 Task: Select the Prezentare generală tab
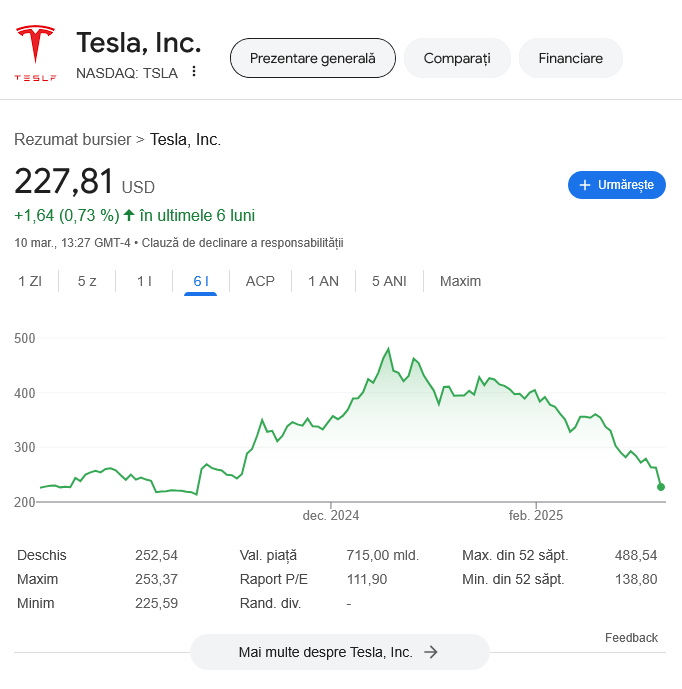(x=313, y=58)
